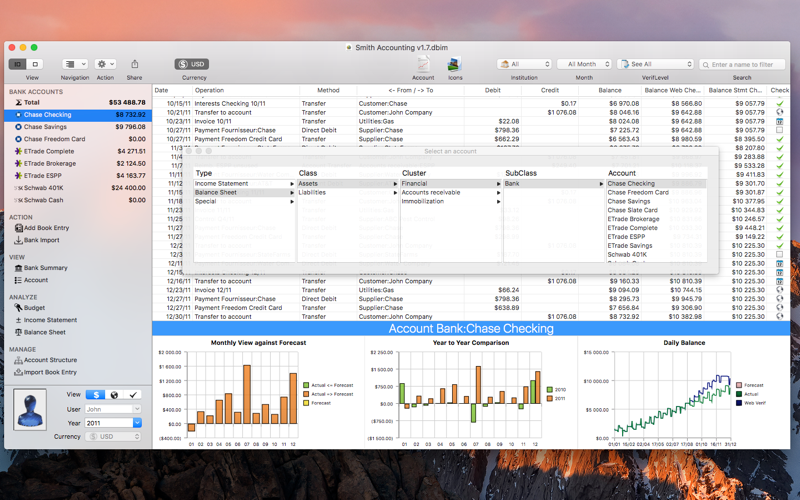Open the Icons toolbar picker
Screen dimensions: 800x500
[455, 65]
